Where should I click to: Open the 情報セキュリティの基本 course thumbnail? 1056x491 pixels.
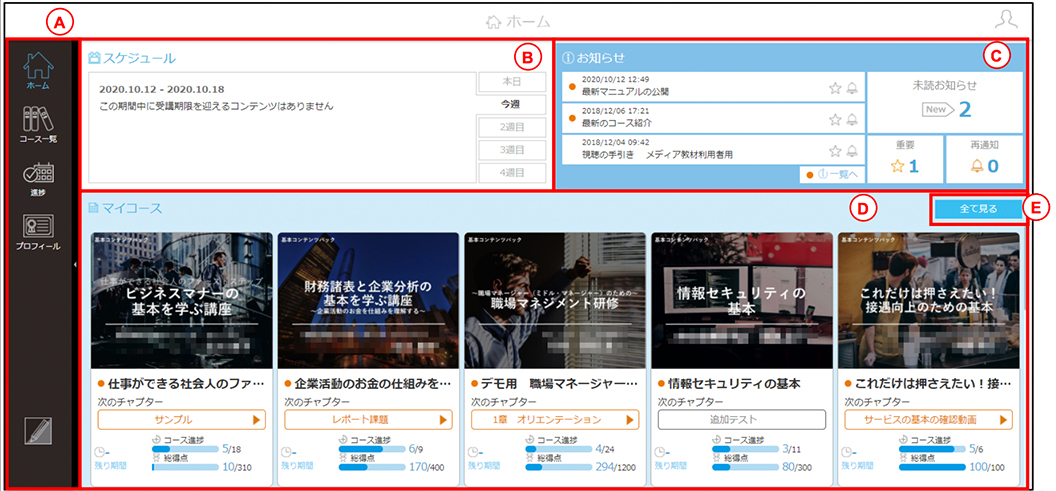click(741, 300)
